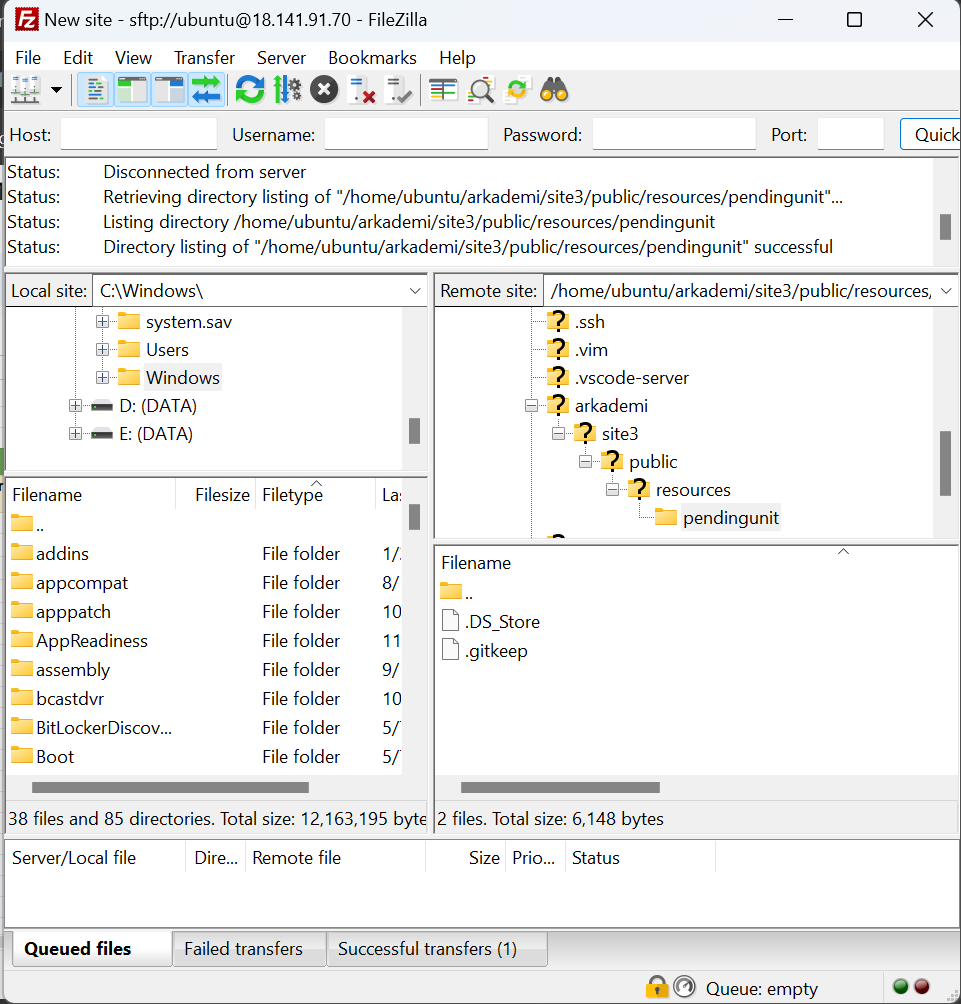Collapse the arkademi folder in remote tree
The height and width of the screenshot is (1004, 961).
coord(530,404)
